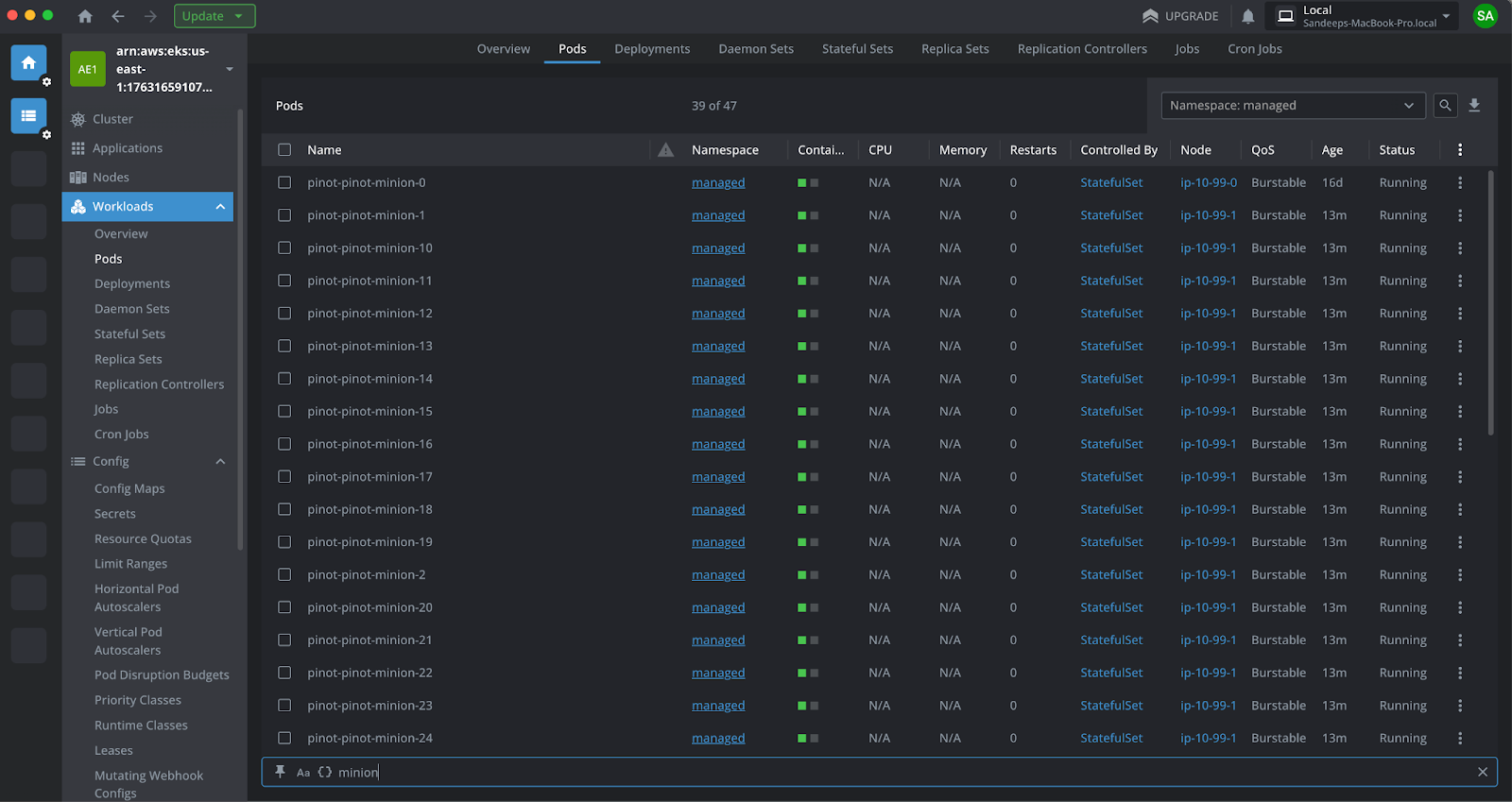Tick checkbox for pinot-pinot-minion-2
Image resolution: width=1512 pixels, height=802 pixels.
click(x=284, y=574)
